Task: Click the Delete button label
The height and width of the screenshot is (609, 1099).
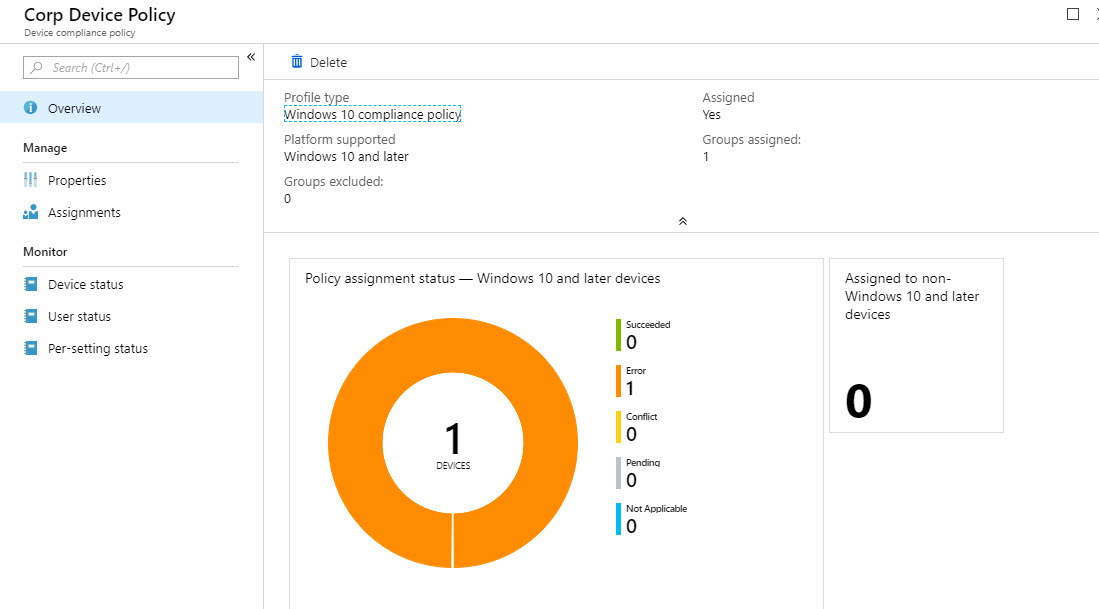Action: pyautogui.click(x=328, y=62)
